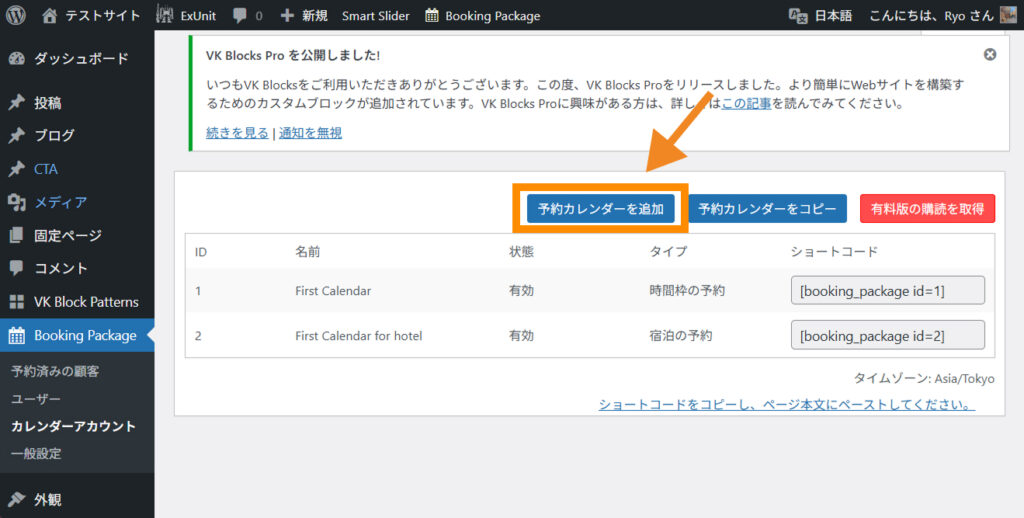Open the + 新規 new content menu
The width and height of the screenshot is (1024, 518).
click(x=304, y=16)
